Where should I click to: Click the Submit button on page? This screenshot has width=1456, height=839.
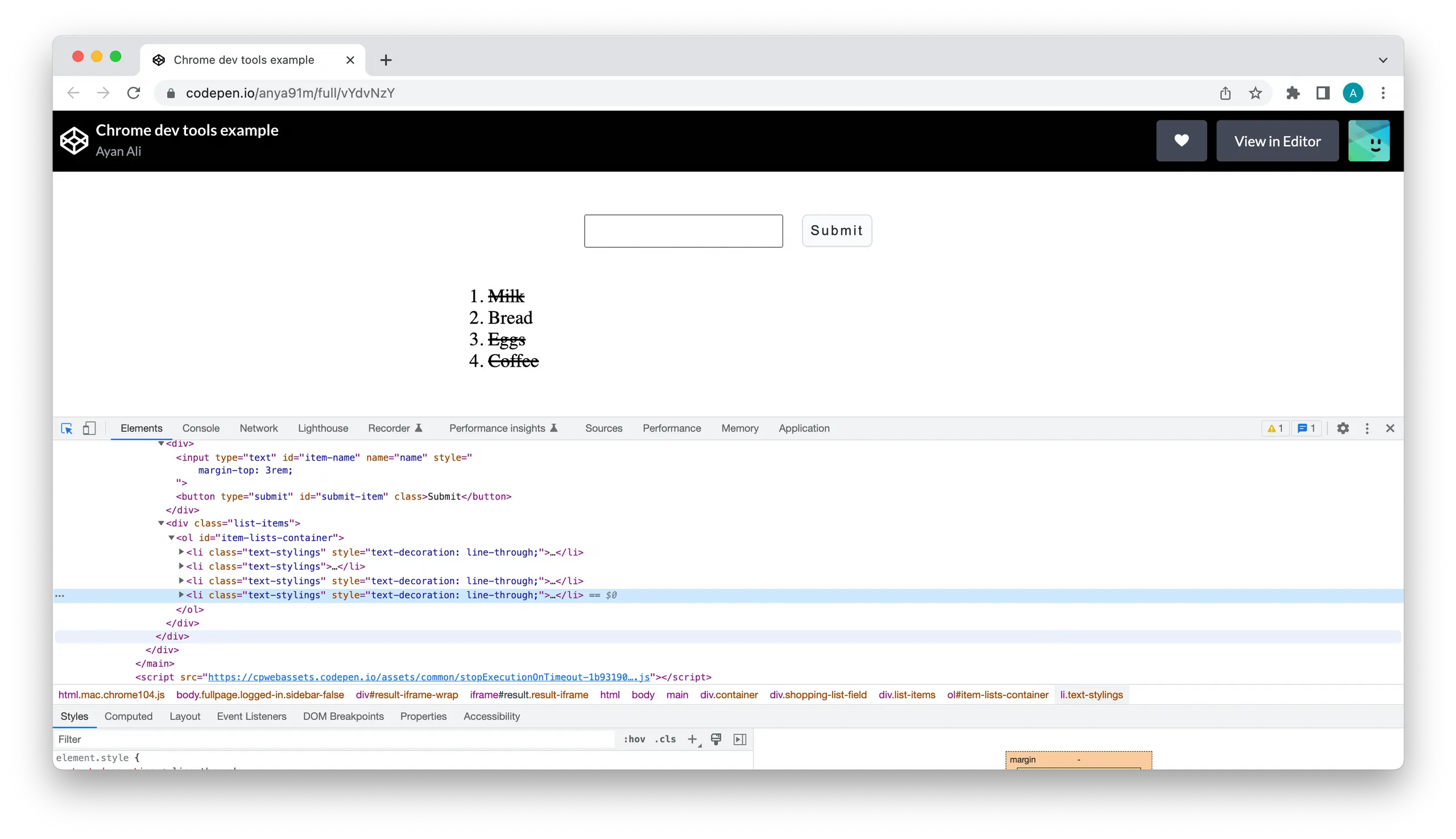coord(837,230)
